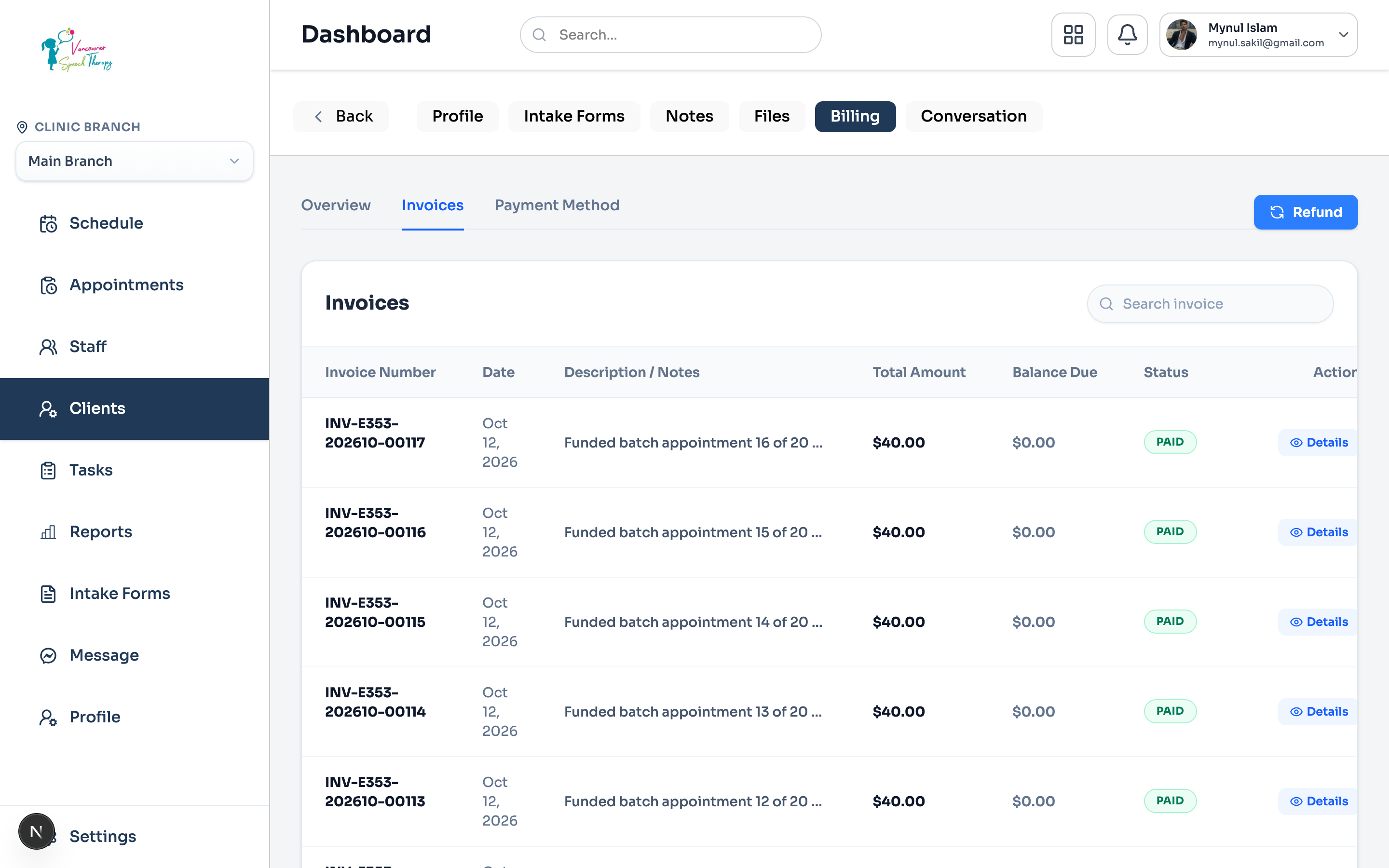The width and height of the screenshot is (1389, 868).
Task: Open the grid apps icon in header
Action: 1073,34
